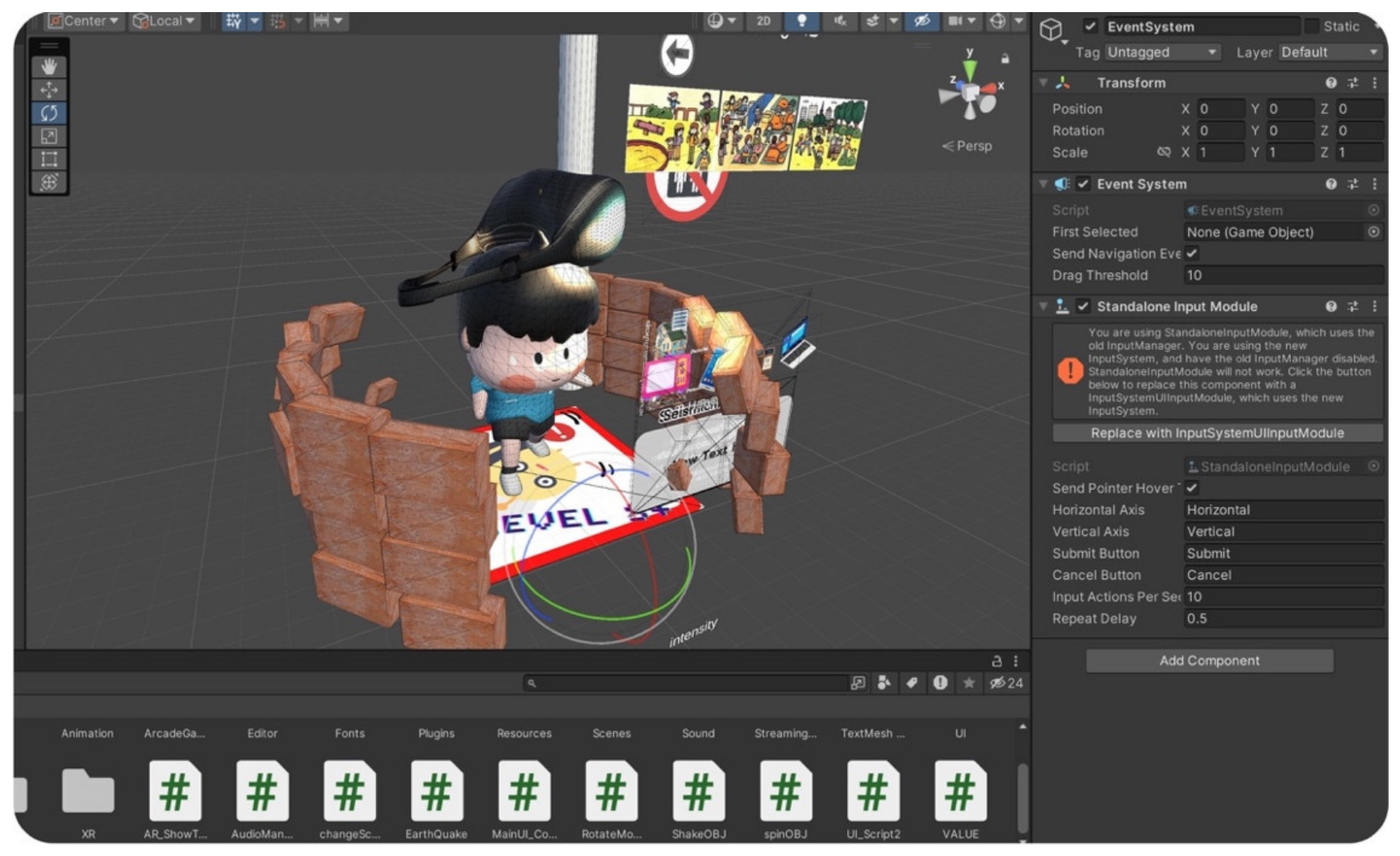Disable the Send Navigation Events checkbox
1400x856 pixels.
1192,253
